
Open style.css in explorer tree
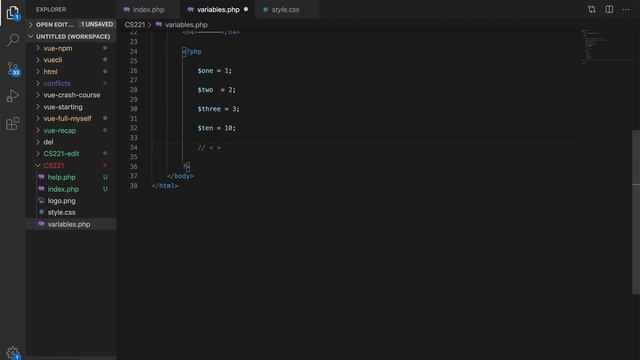click(71, 213)
